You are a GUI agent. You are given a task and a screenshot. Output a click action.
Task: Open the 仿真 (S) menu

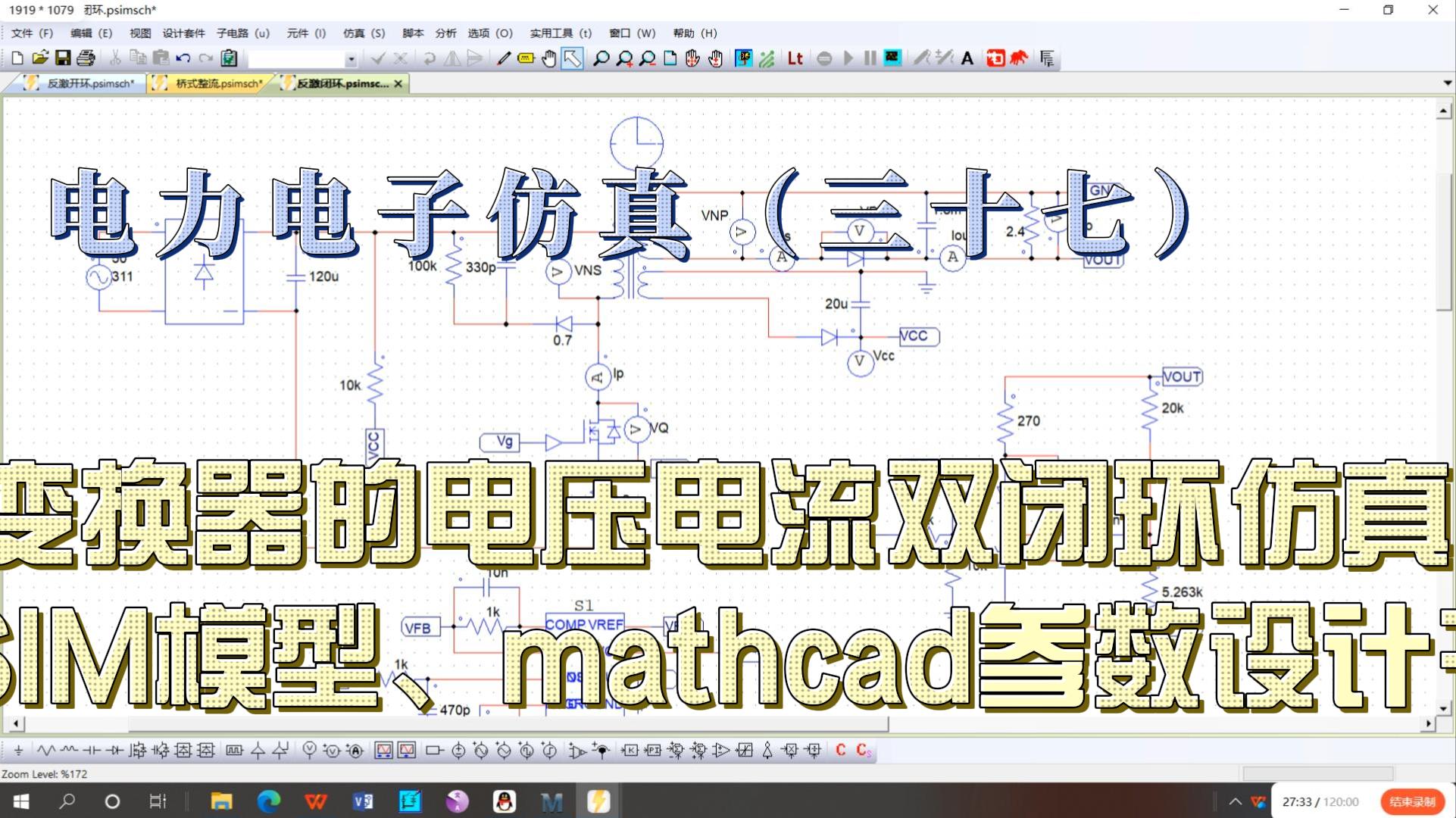(364, 33)
